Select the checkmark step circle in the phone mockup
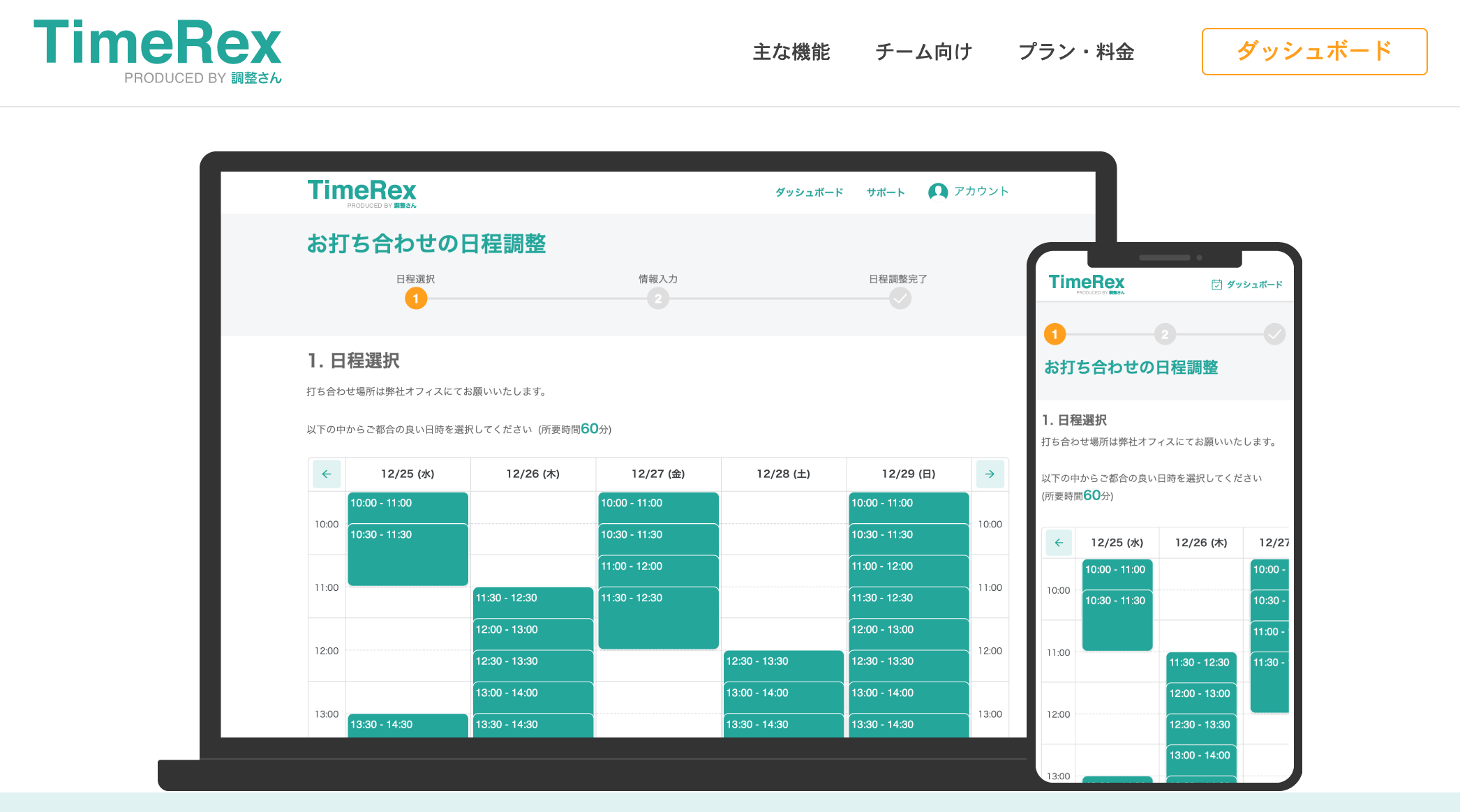The height and width of the screenshot is (812, 1460). [x=1274, y=334]
